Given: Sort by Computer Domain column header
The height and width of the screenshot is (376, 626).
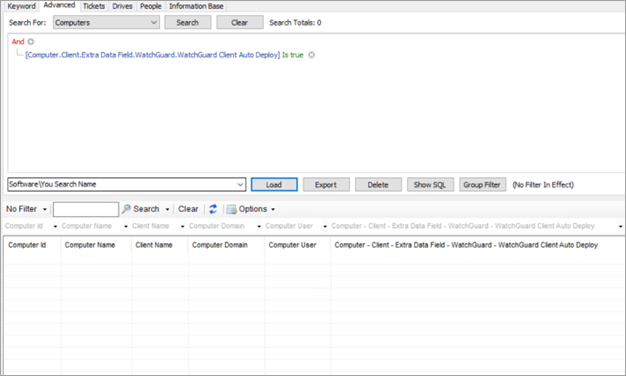Looking at the screenshot, I should point(226,245).
